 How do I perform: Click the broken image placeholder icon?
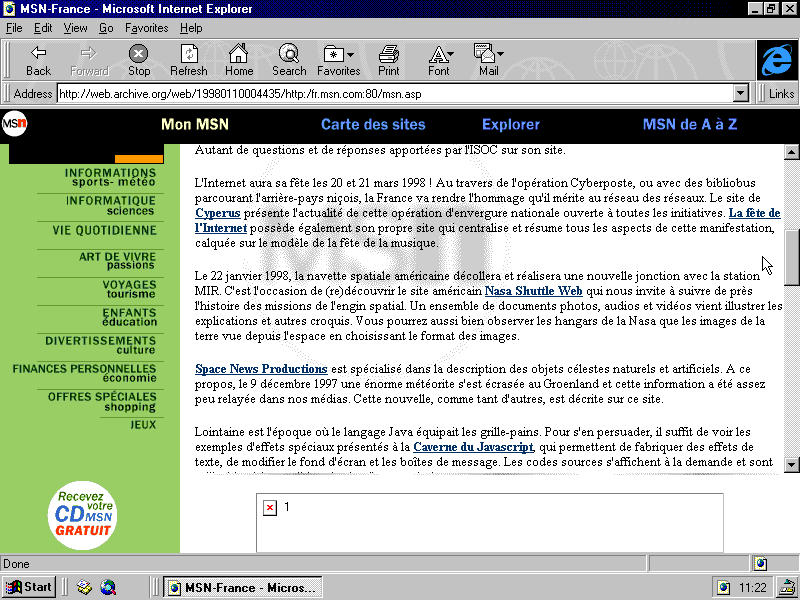[270, 508]
